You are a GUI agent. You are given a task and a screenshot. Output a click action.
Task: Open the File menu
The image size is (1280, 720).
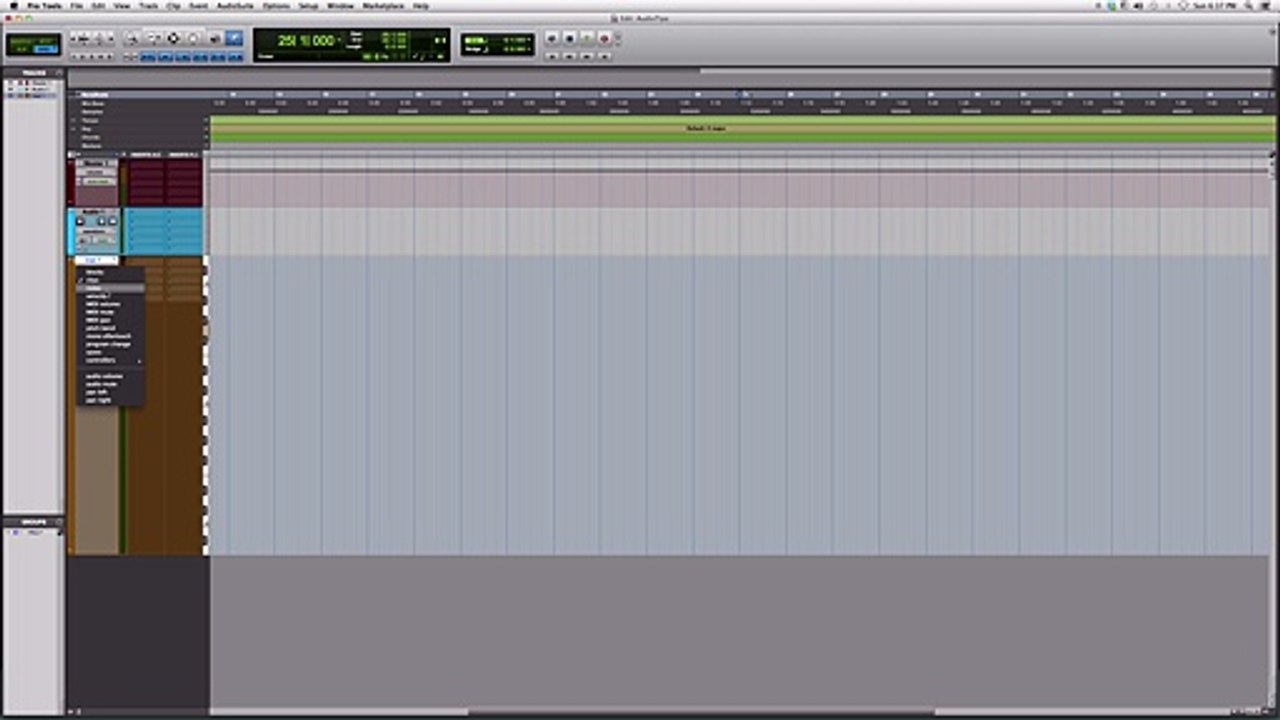point(77,5)
